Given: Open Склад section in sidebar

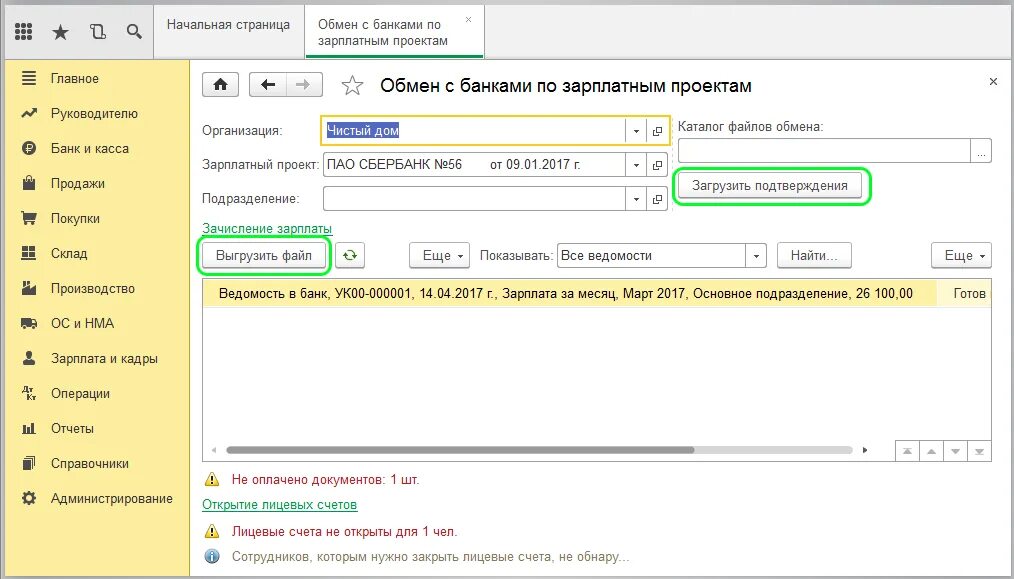Looking at the screenshot, I should click(96, 253).
